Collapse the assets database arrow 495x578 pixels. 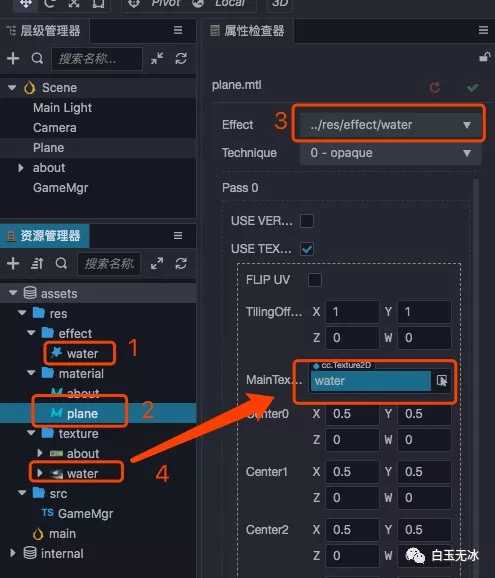[13, 293]
